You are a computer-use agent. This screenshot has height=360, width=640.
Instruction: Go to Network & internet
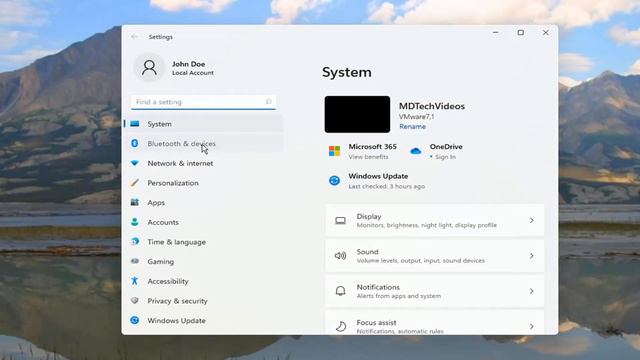coord(203,163)
